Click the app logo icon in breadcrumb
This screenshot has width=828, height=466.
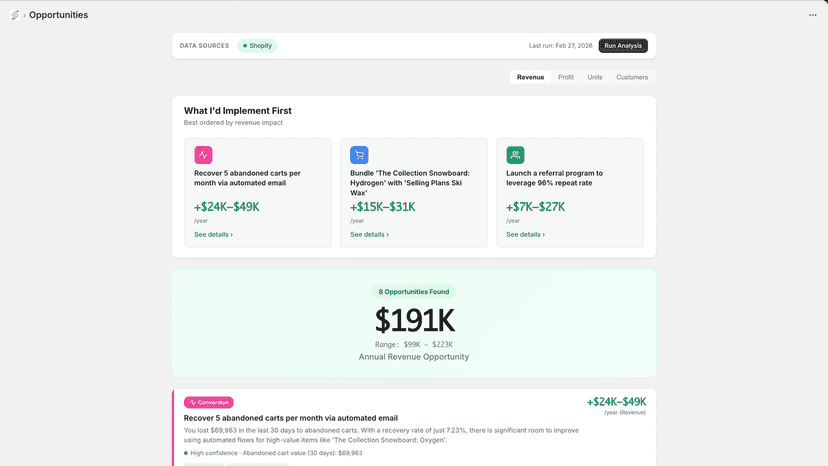pos(15,15)
